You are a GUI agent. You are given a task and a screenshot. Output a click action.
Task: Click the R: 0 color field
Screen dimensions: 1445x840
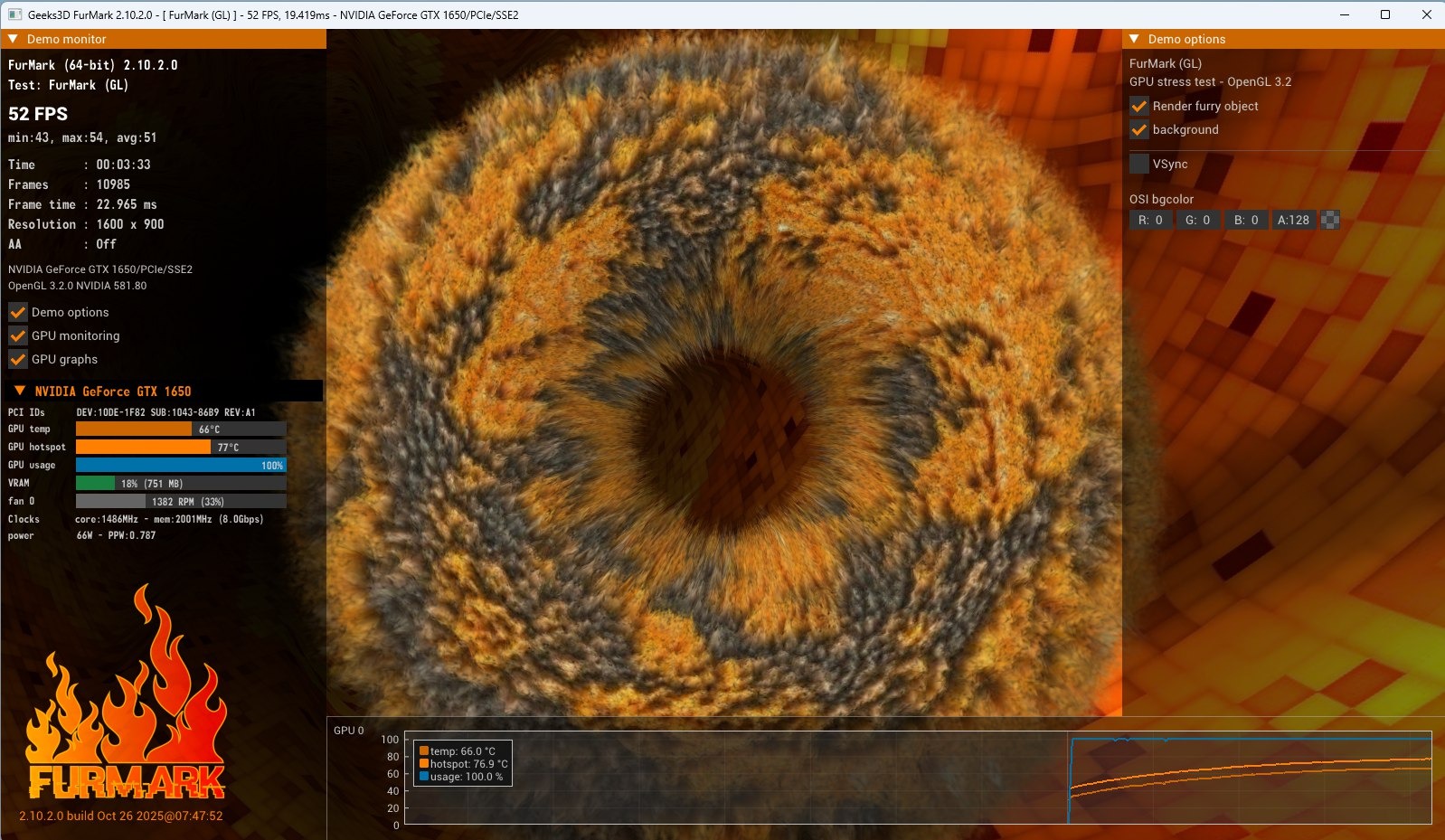coord(1151,220)
